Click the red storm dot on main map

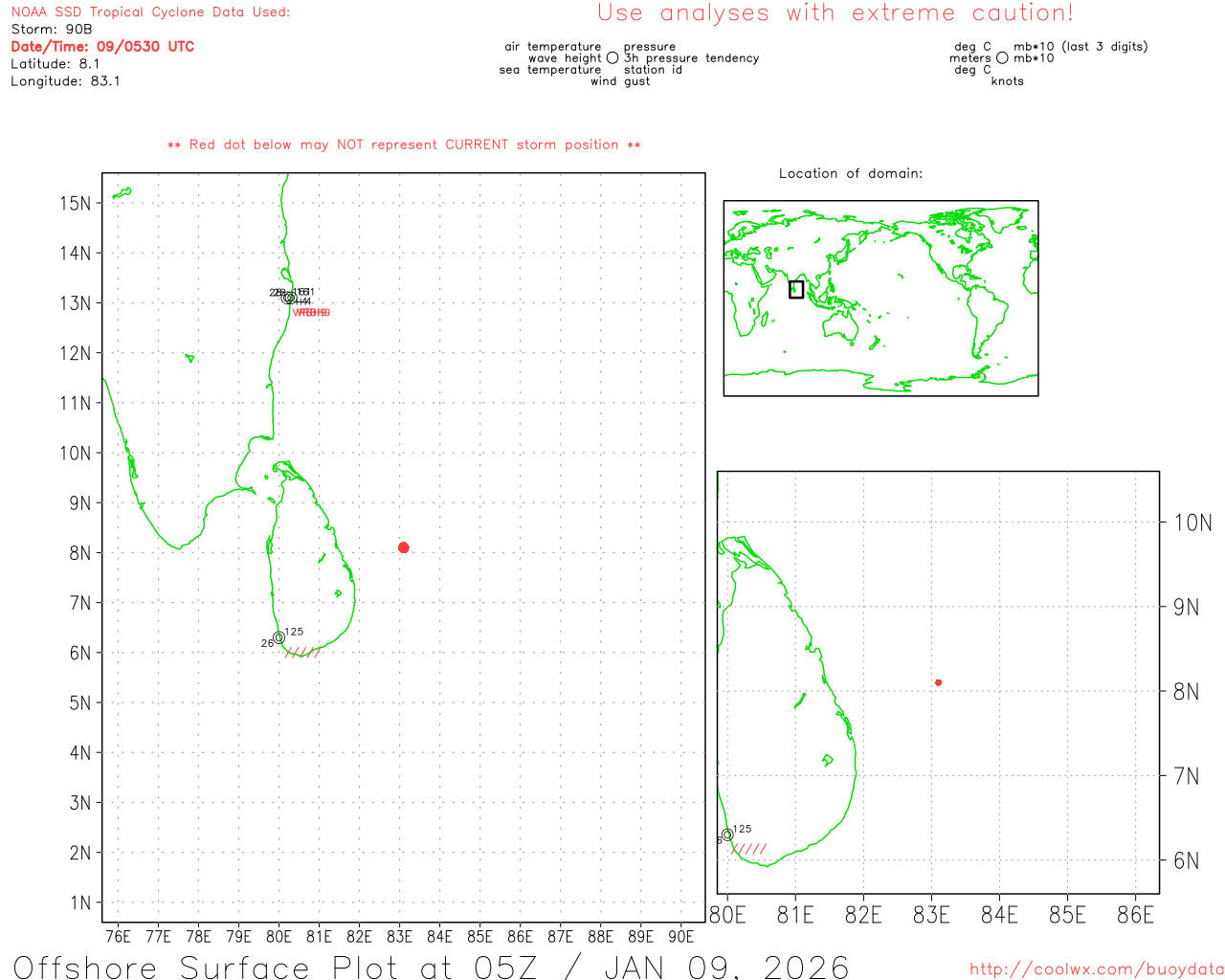click(404, 547)
